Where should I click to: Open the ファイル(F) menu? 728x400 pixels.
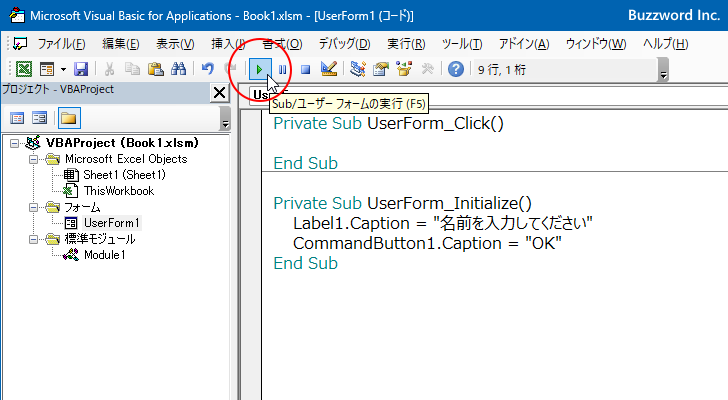tap(61, 44)
